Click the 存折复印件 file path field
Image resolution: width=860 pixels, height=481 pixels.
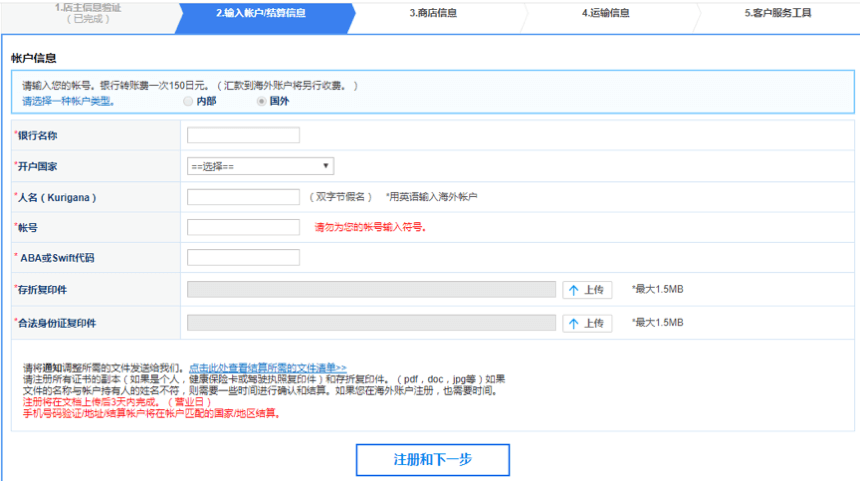point(371,290)
